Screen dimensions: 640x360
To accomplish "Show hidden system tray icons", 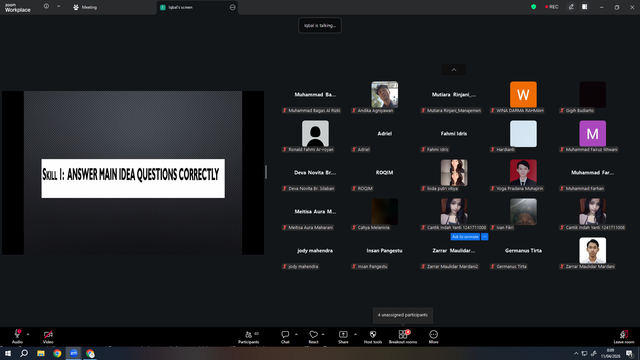I will (576, 353).
